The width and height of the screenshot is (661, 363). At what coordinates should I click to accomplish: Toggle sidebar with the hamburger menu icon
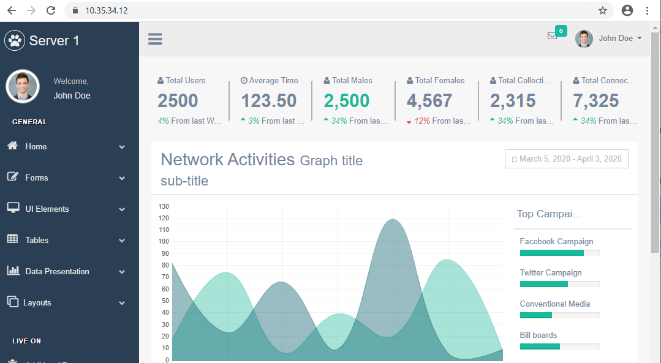pos(155,39)
